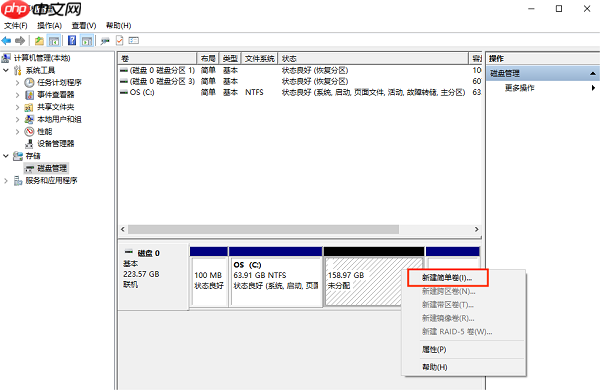
Task: Click the properties list toolbar icon
Action: pos(134,40)
